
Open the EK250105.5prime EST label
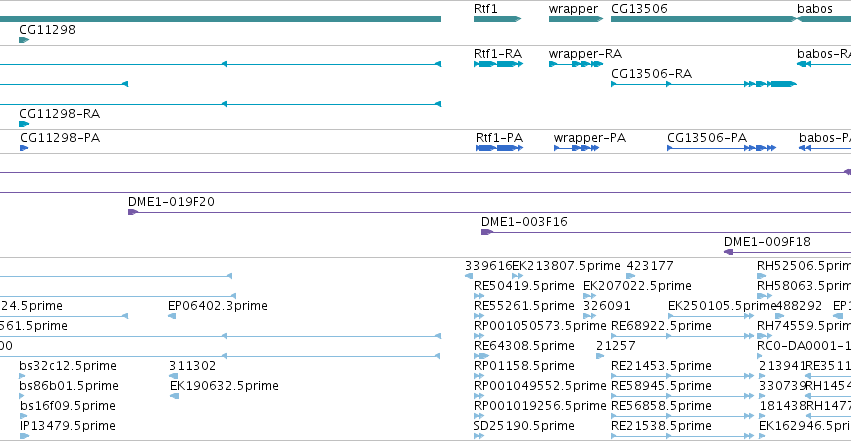point(722,306)
